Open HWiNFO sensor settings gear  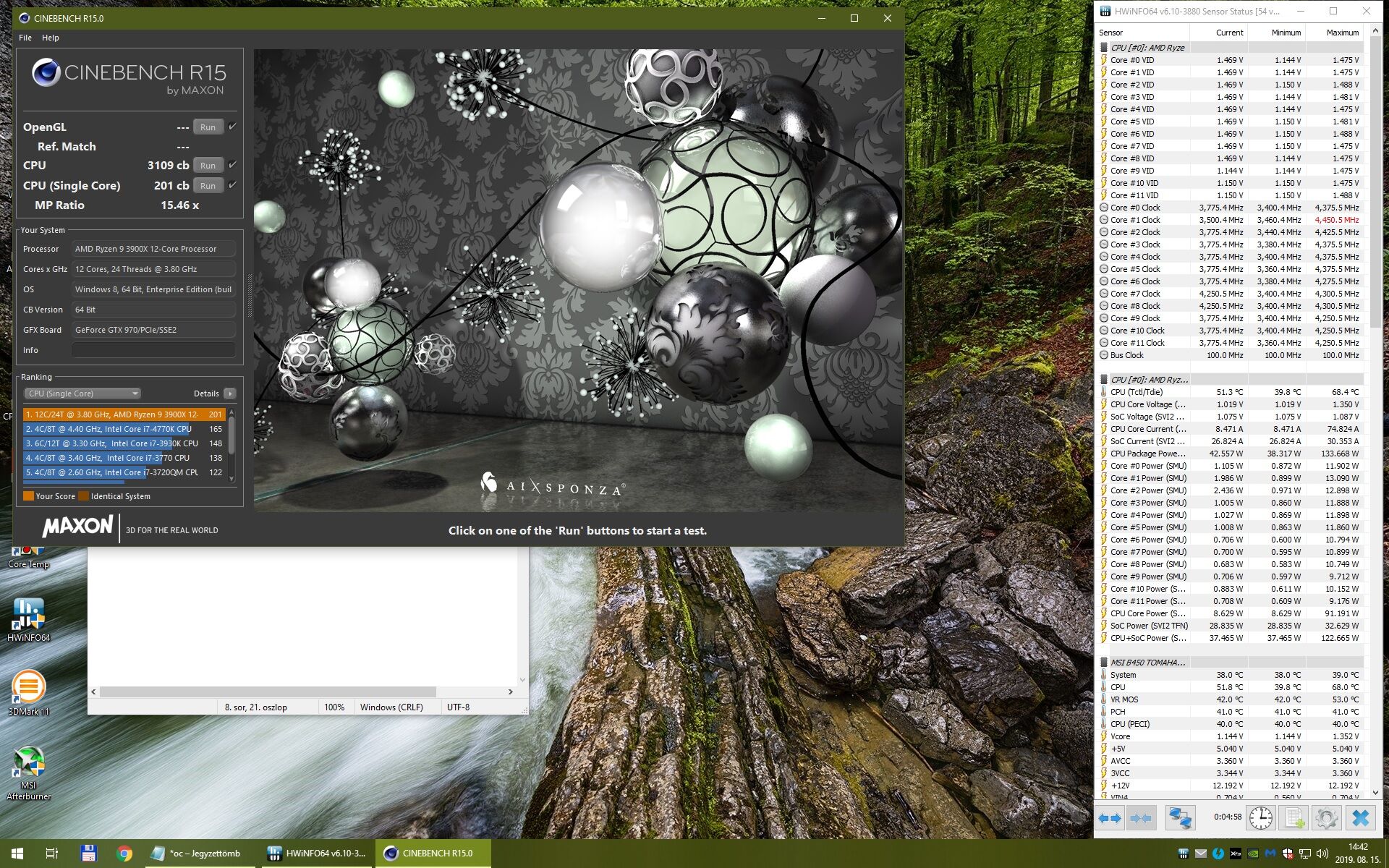coord(1326,818)
